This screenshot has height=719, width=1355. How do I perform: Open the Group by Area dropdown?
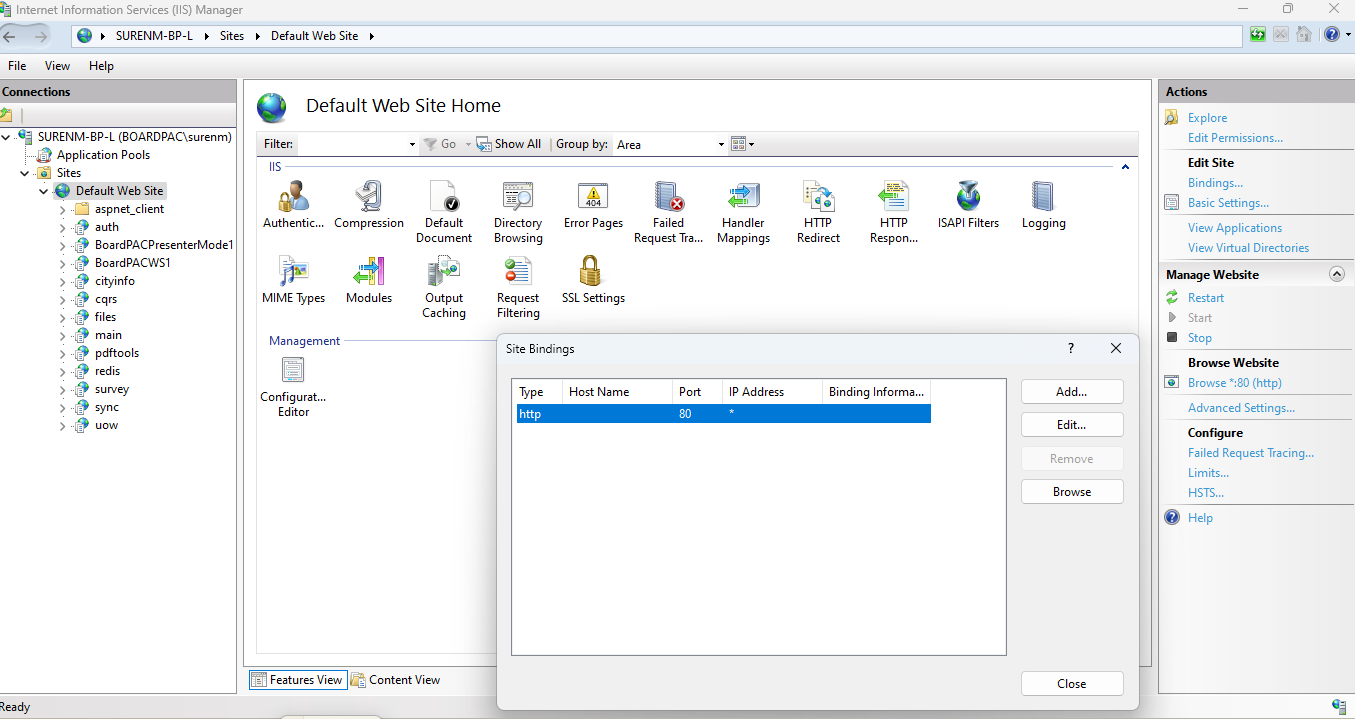670,144
